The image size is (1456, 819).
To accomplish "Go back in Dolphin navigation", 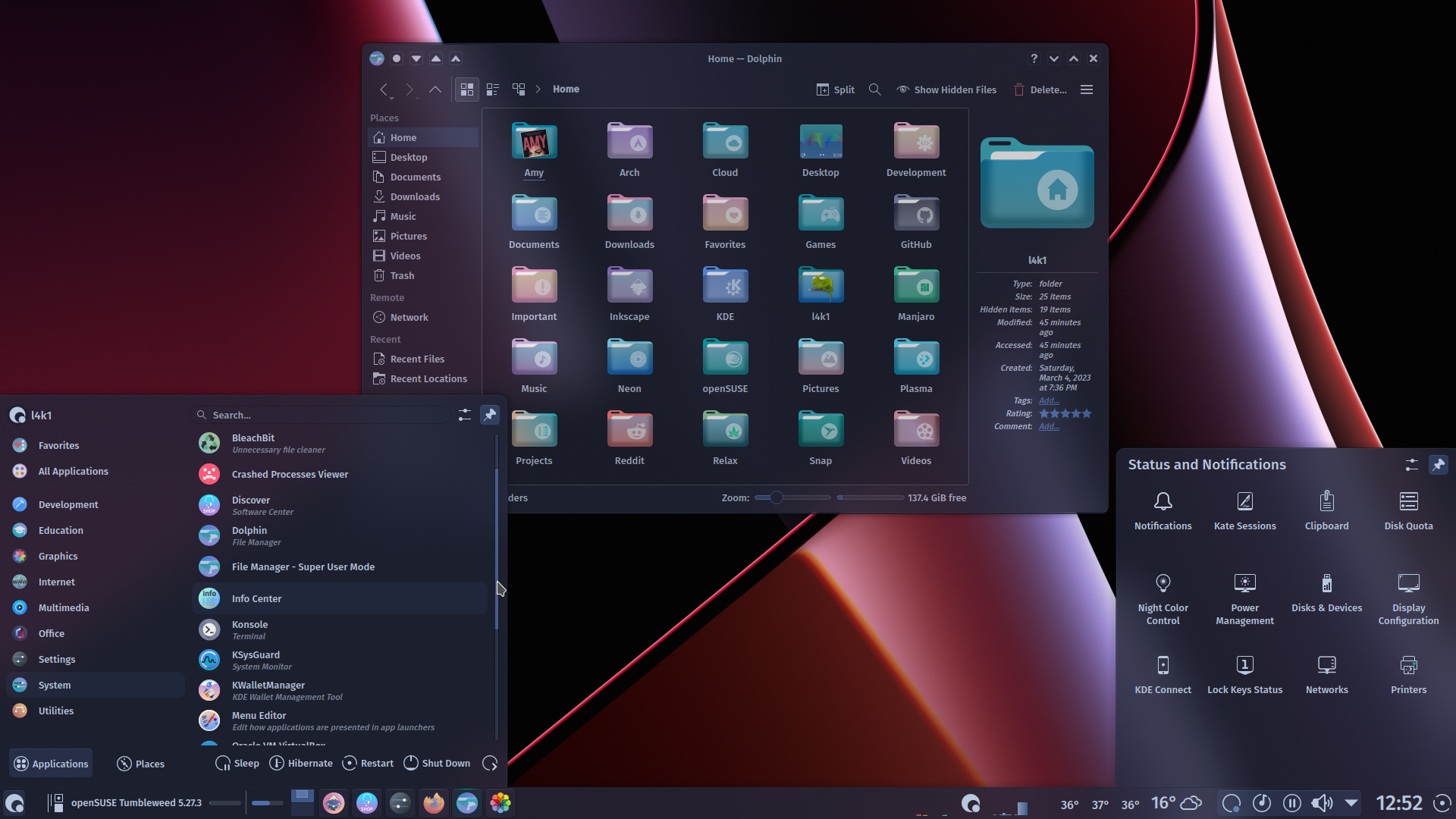I will coord(385,89).
